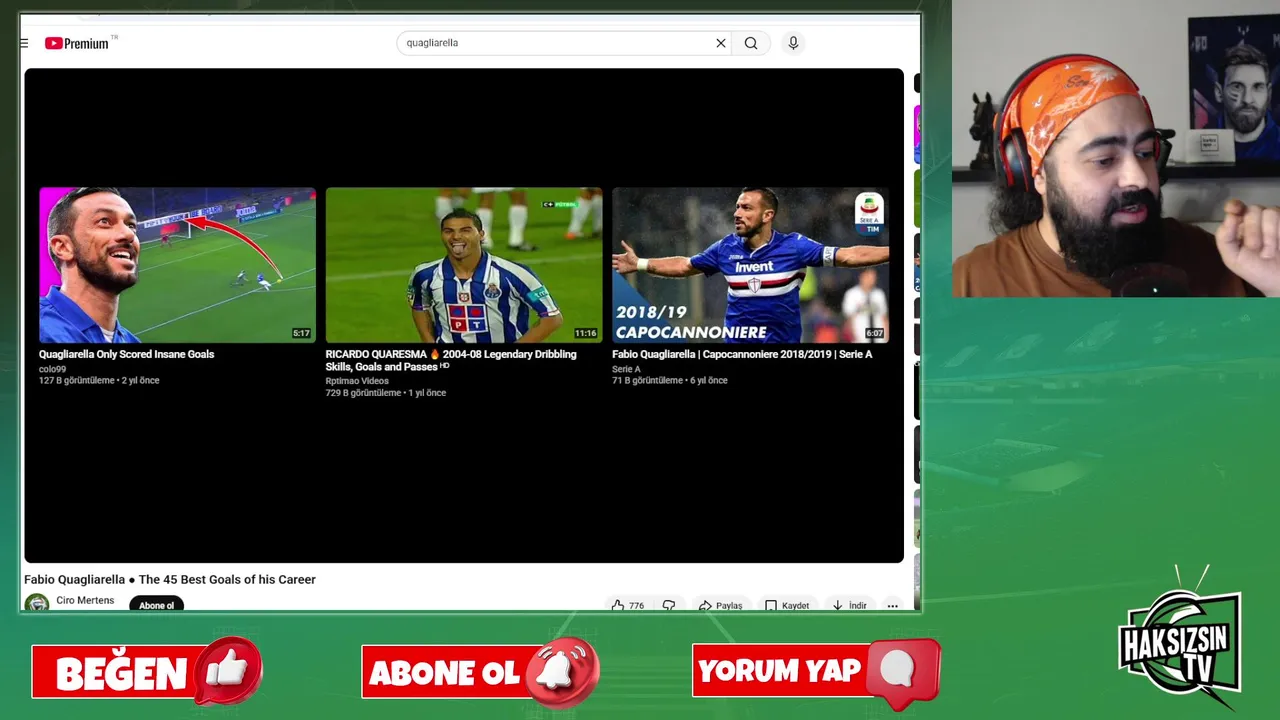1280x720 pixels.
Task: Select the video title Fabio Quagliarella 45 Best Goals
Action: coord(170,579)
